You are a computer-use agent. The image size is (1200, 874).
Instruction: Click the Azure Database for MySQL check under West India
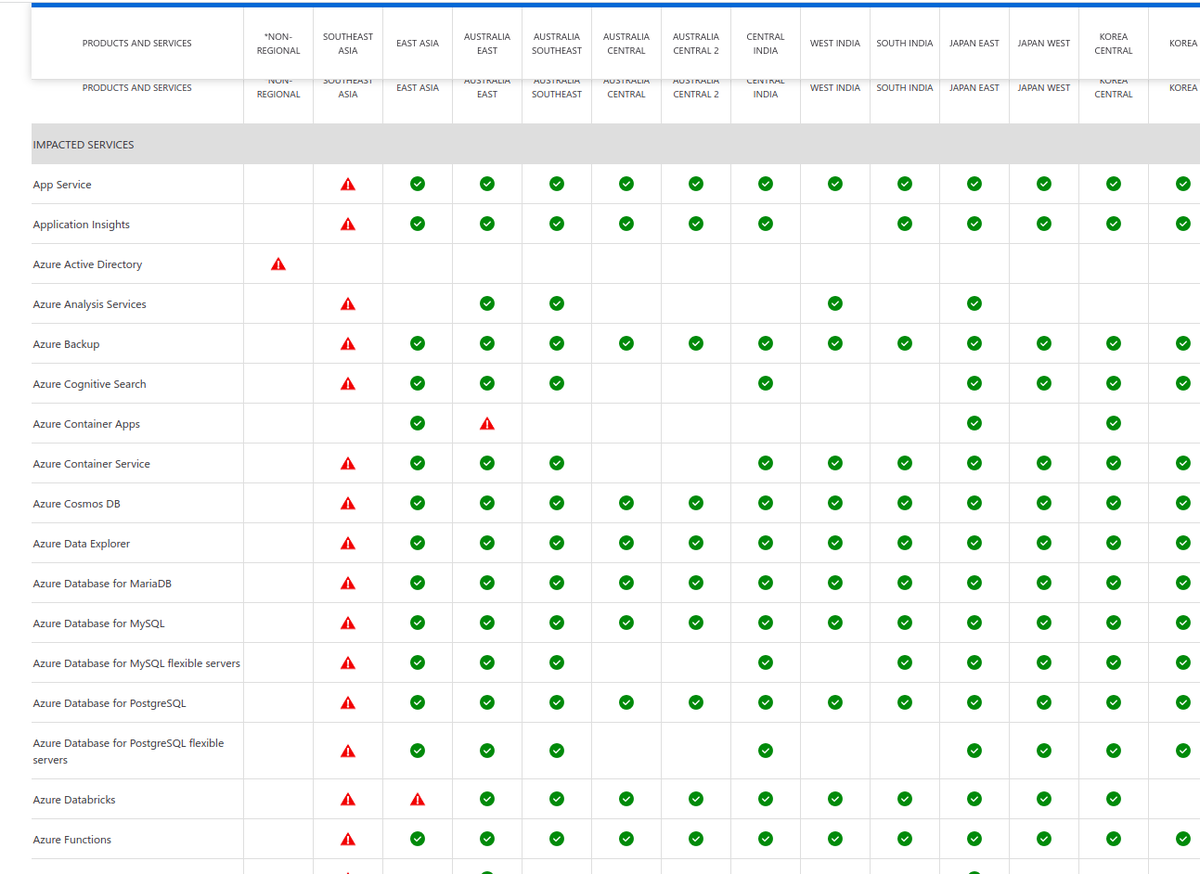tap(835, 623)
